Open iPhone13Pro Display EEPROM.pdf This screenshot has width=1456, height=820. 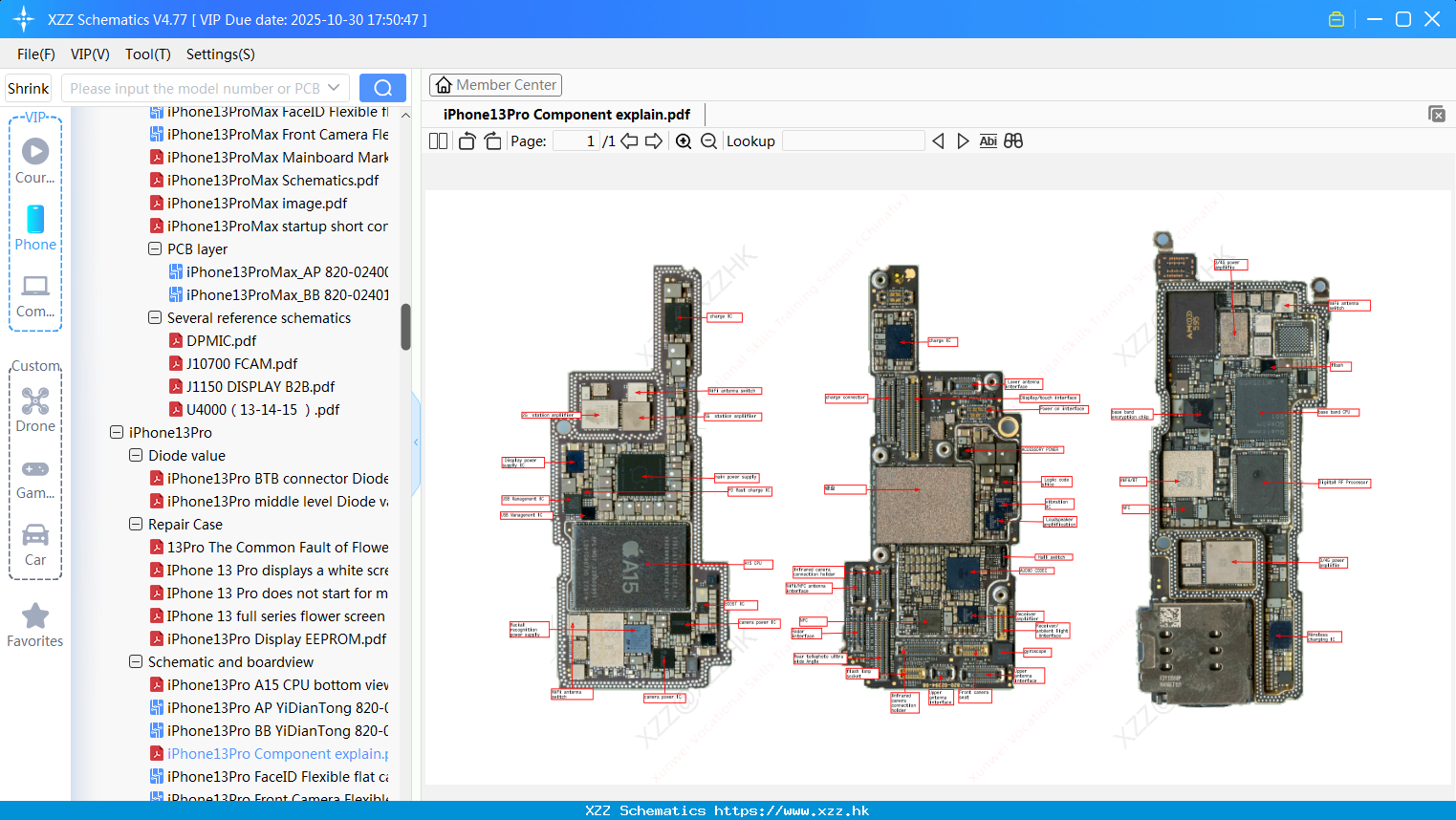(276, 638)
